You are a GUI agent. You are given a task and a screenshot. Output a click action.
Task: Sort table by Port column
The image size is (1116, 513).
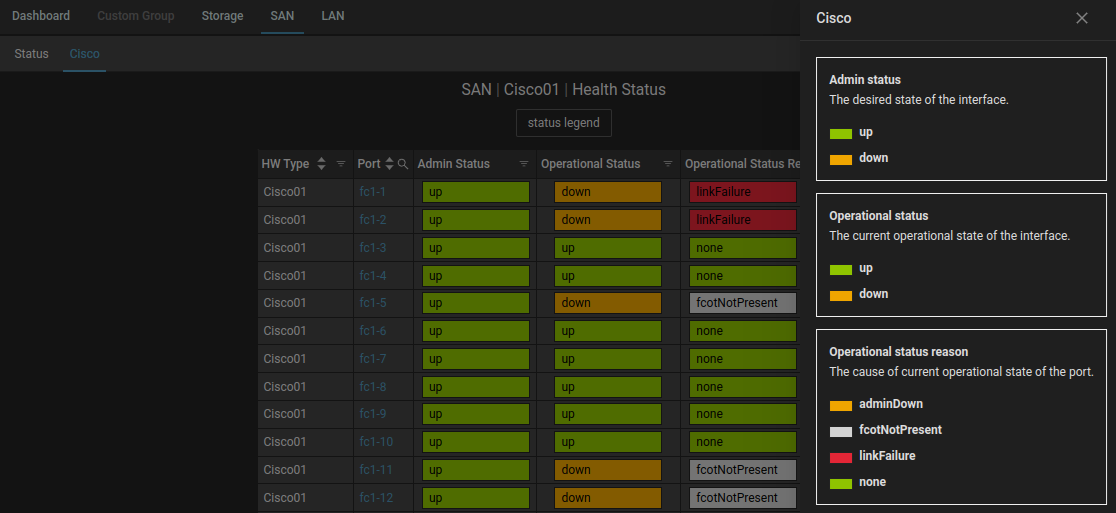pyautogui.click(x=390, y=164)
